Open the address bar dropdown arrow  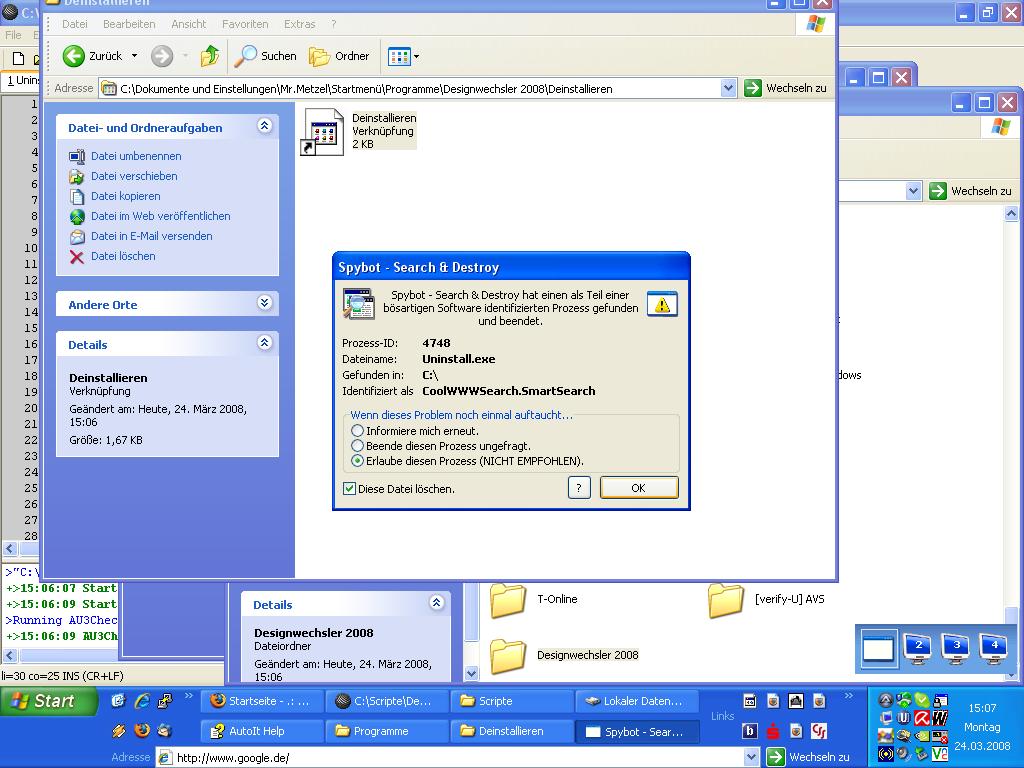(x=728, y=88)
